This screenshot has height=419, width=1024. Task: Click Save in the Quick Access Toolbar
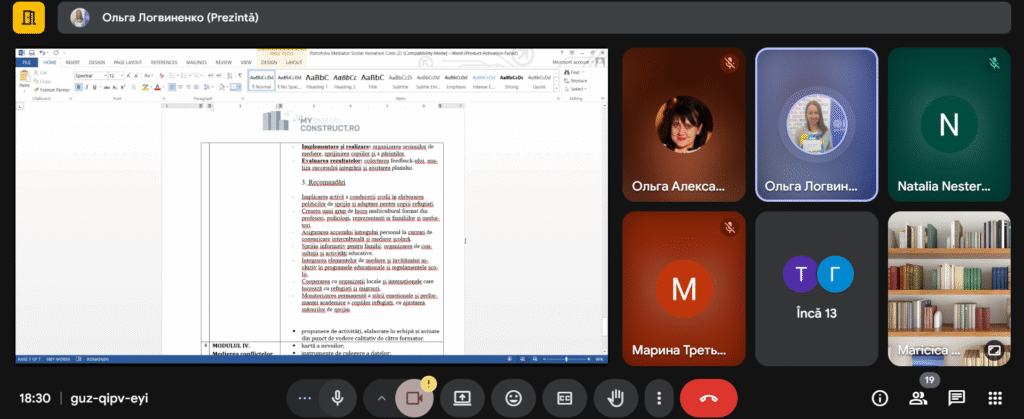tap(31, 52)
